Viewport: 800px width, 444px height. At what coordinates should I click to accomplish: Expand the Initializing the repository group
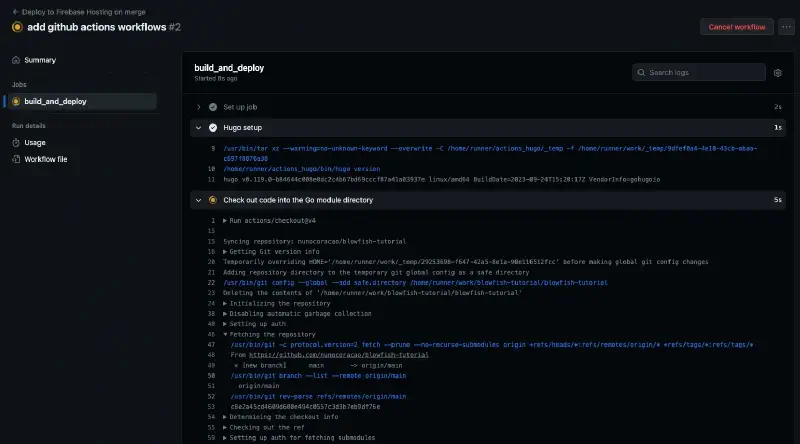click(226, 303)
